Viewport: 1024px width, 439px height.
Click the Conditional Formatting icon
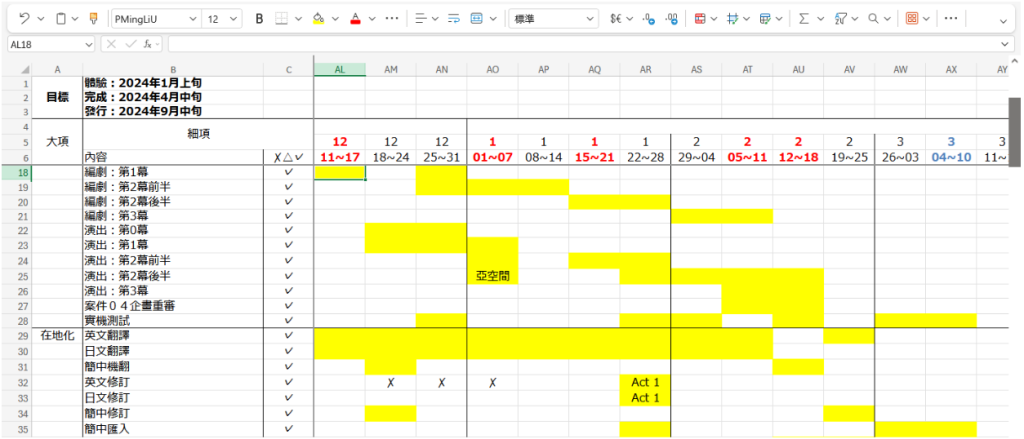click(x=698, y=18)
